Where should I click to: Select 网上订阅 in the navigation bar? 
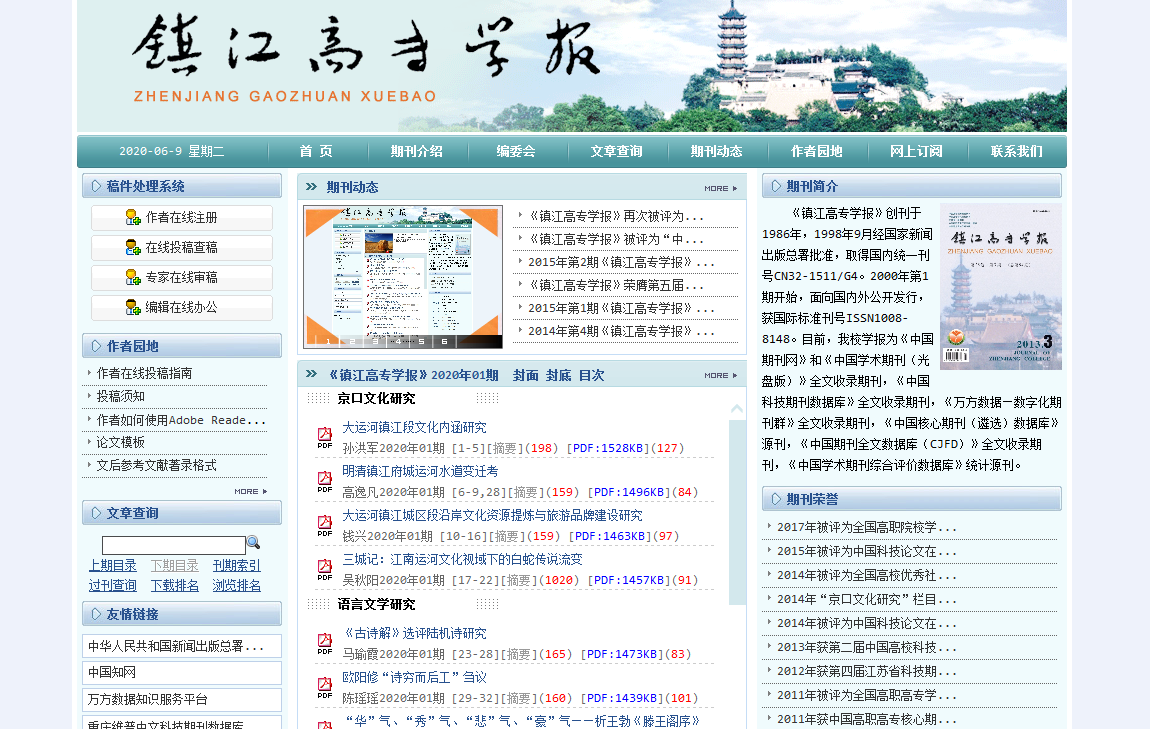916,152
